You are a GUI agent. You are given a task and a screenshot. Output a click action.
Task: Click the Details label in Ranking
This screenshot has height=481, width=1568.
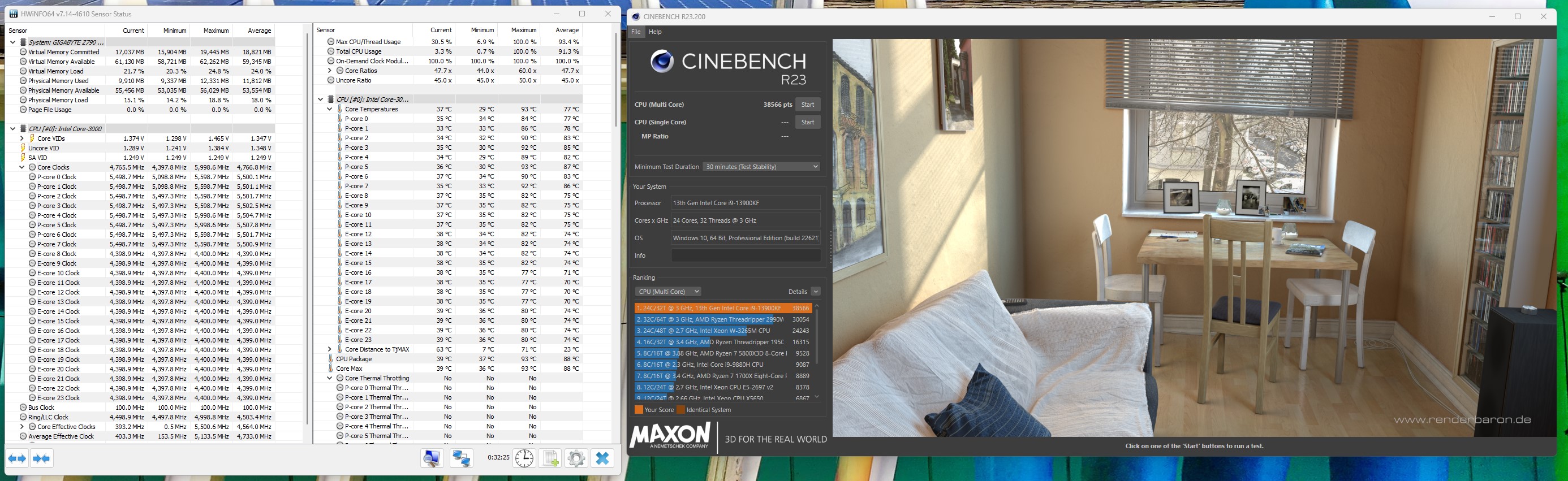point(798,292)
